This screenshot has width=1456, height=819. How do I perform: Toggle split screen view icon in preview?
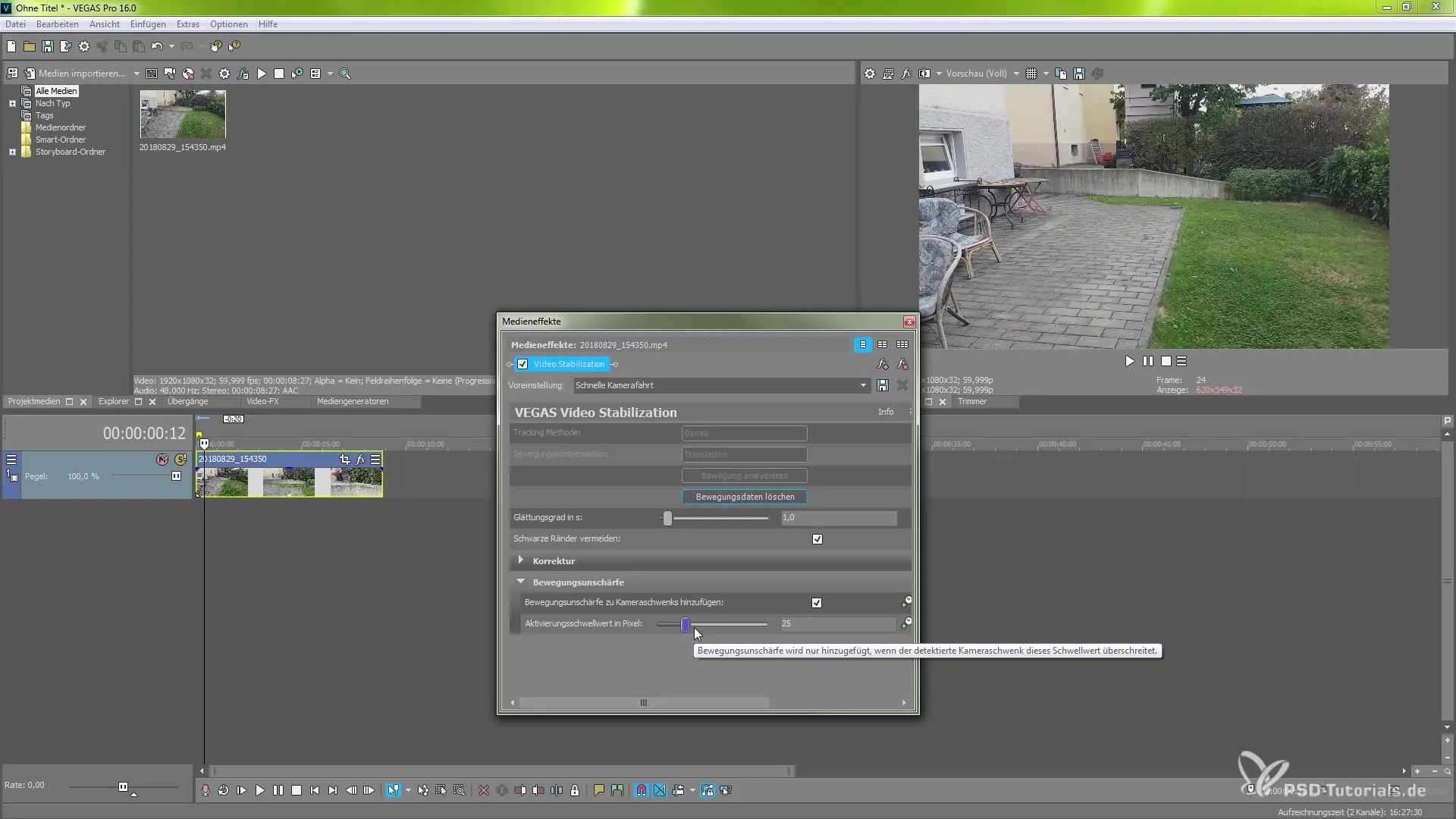924,74
